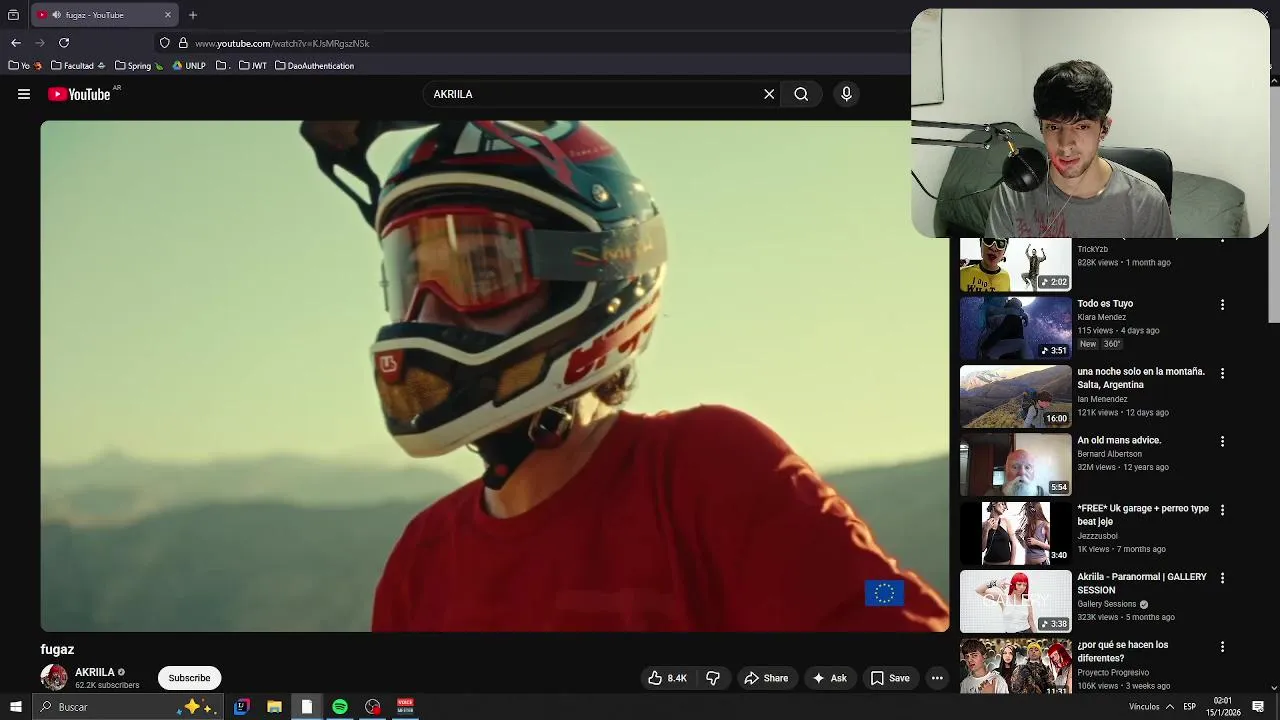Open the TrickYzb recommended video thumbnail

coord(1015,264)
